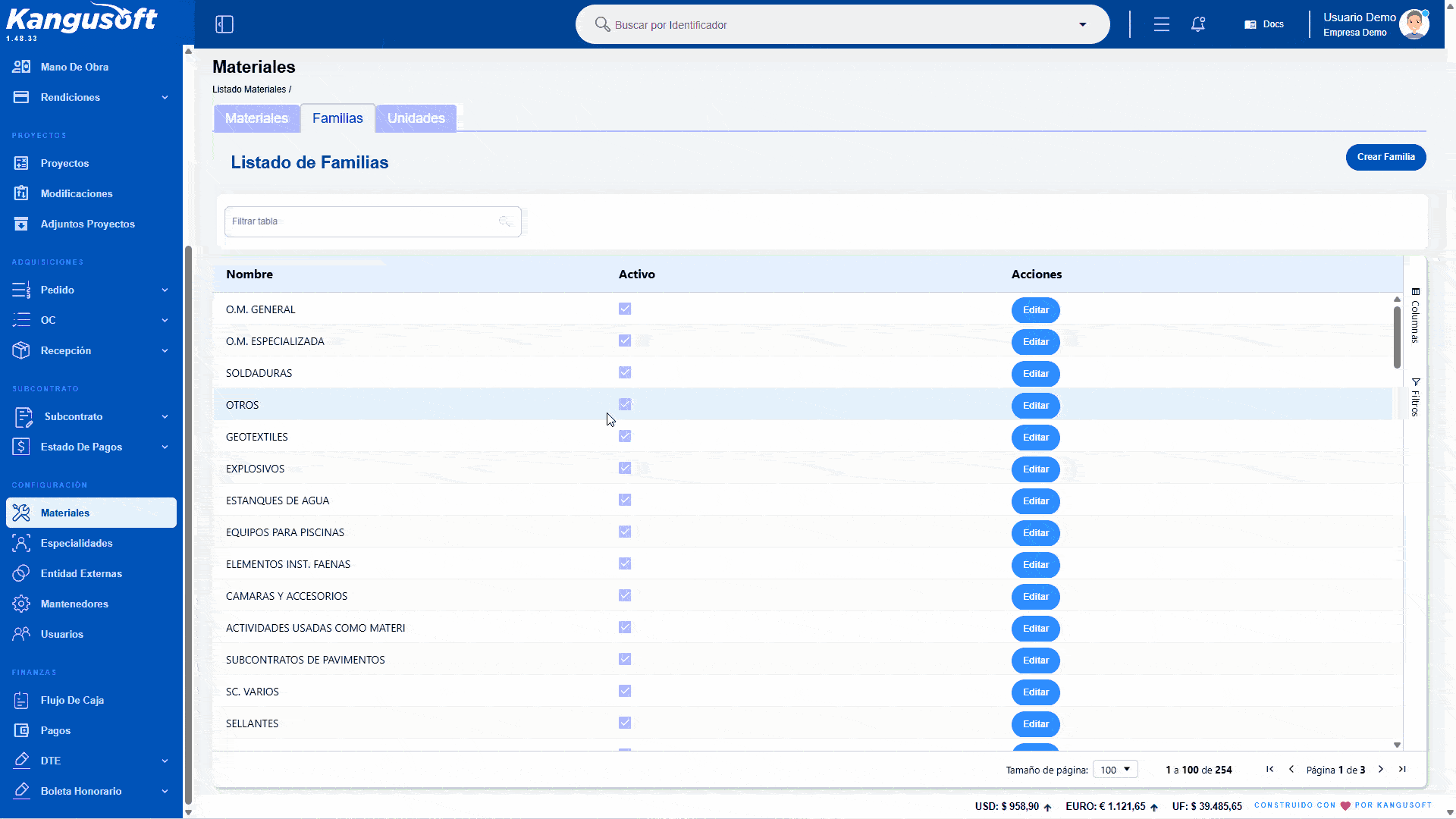Screen dimensions: 1456x819
Task: Toggle Activo checkbox for ESTANQUES DE AGUA
Action: [x=625, y=500]
